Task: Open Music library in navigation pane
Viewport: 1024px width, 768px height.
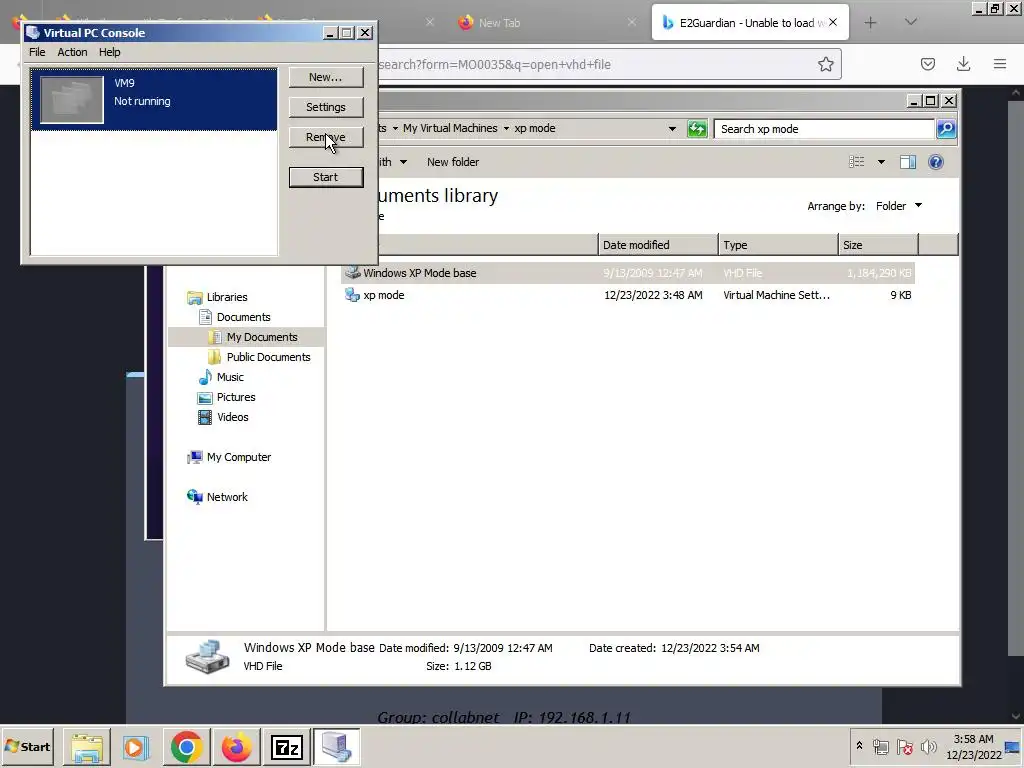Action: click(x=230, y=377)
